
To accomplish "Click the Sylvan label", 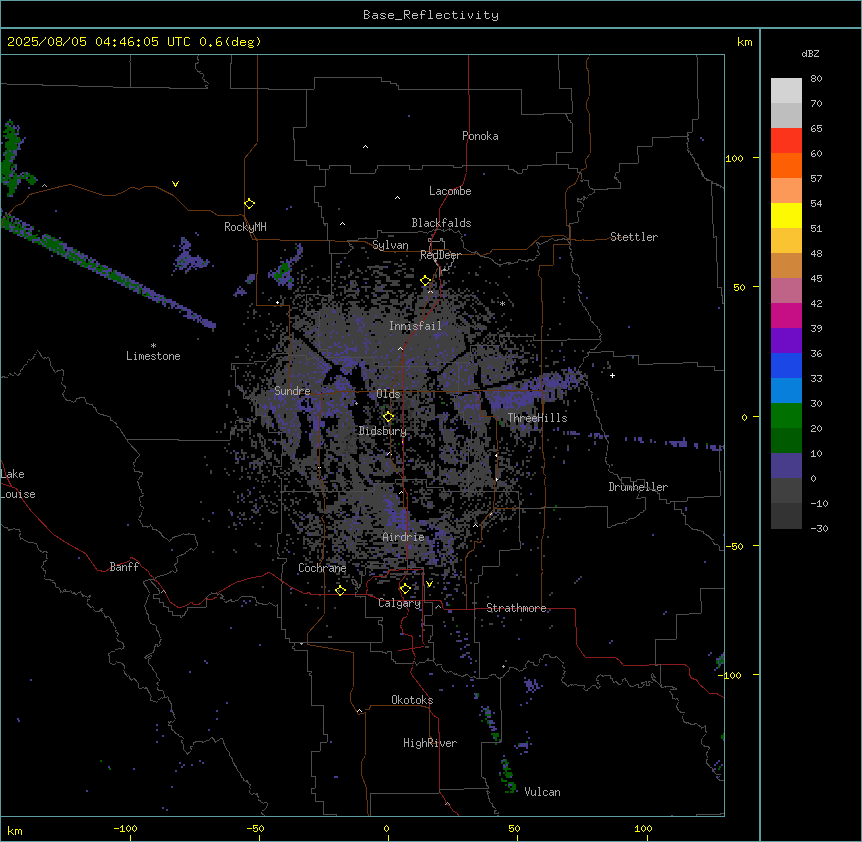I will pos(390,245).
